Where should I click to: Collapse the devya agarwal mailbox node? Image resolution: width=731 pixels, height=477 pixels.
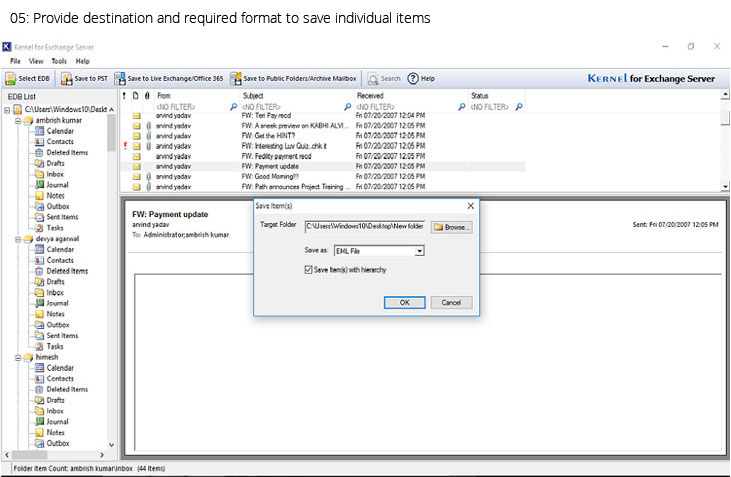(x=18, y=239)
